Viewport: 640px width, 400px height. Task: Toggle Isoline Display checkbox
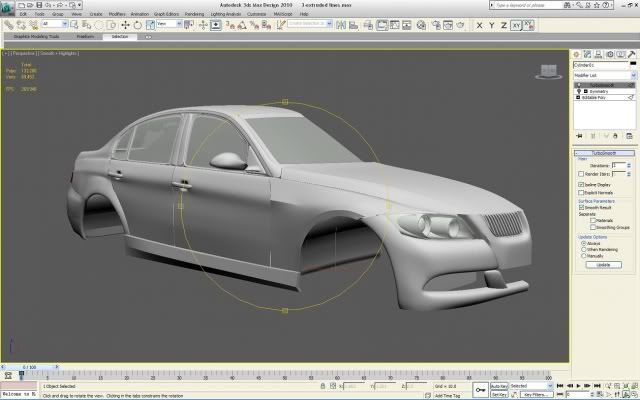[x=581, y=184]
